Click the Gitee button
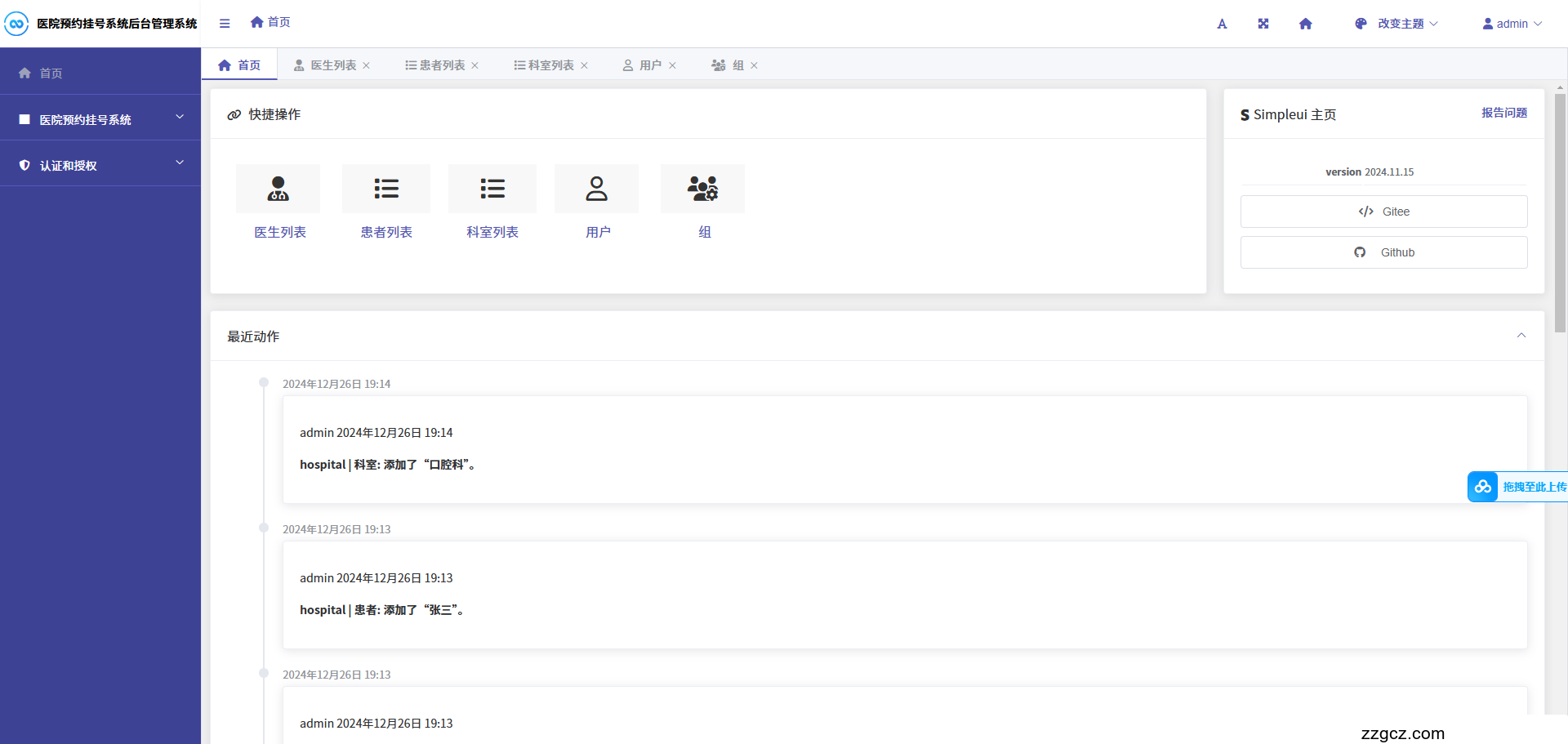Viewport: 1568px width, 744px height. click(1383, 212)
